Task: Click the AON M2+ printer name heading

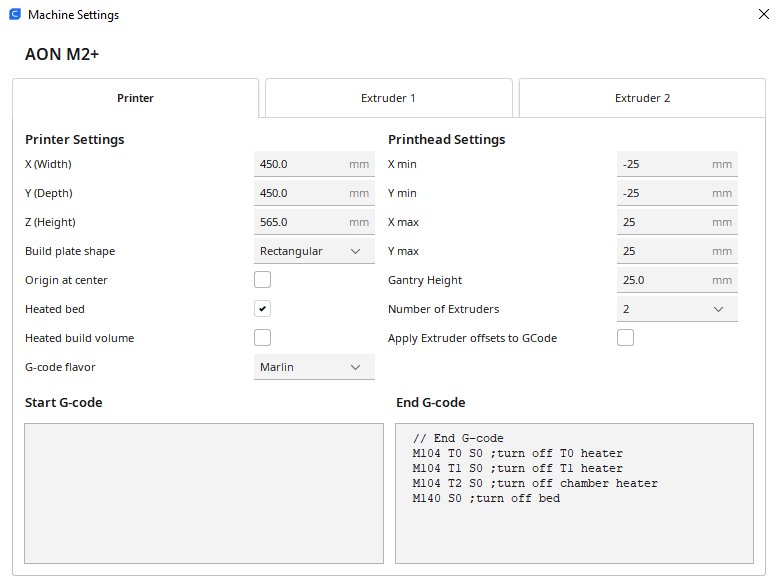Action: 62,54
